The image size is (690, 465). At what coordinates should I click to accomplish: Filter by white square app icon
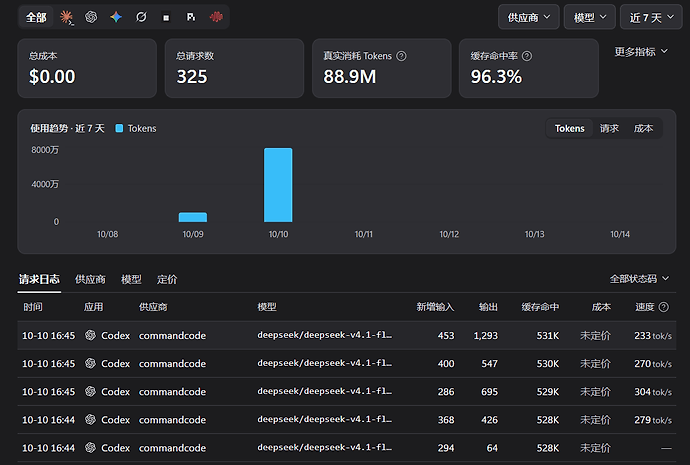(166, 18)
